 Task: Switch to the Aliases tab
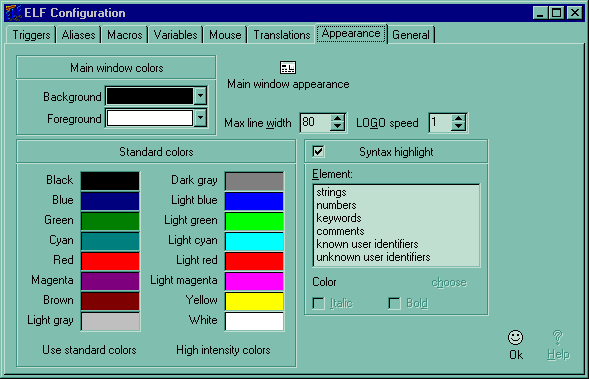79,35
